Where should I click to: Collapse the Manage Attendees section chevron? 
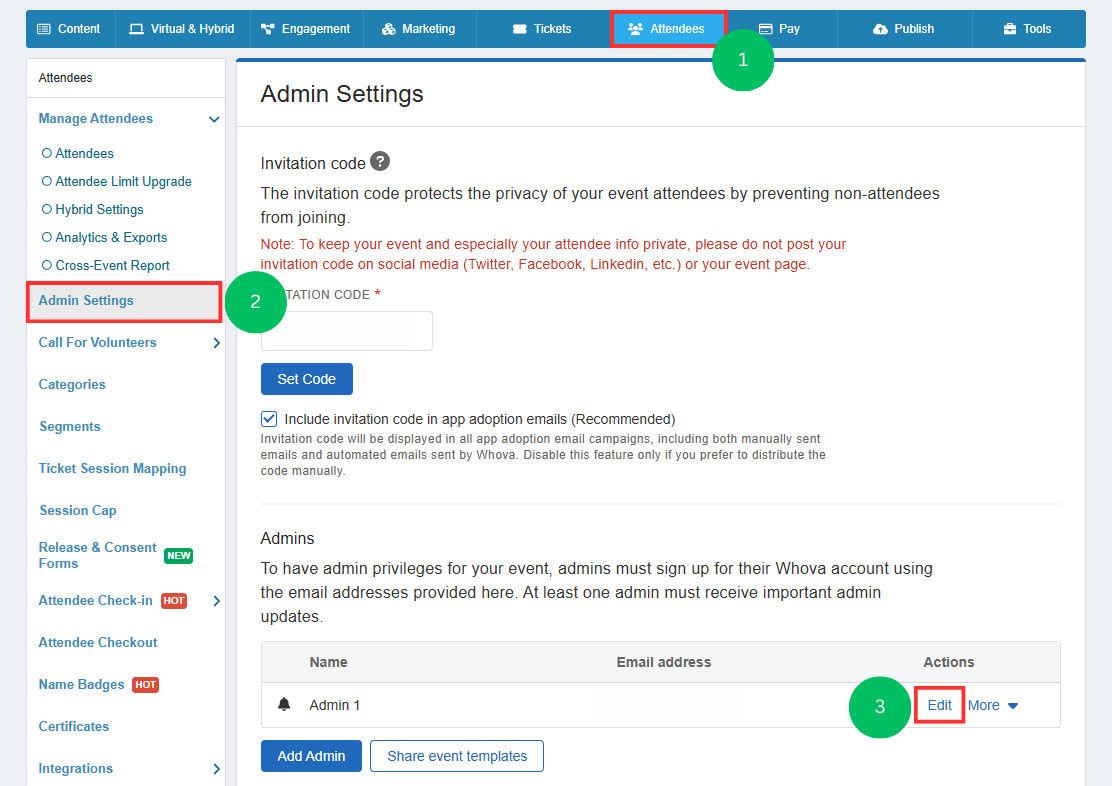tap(213, 119)
